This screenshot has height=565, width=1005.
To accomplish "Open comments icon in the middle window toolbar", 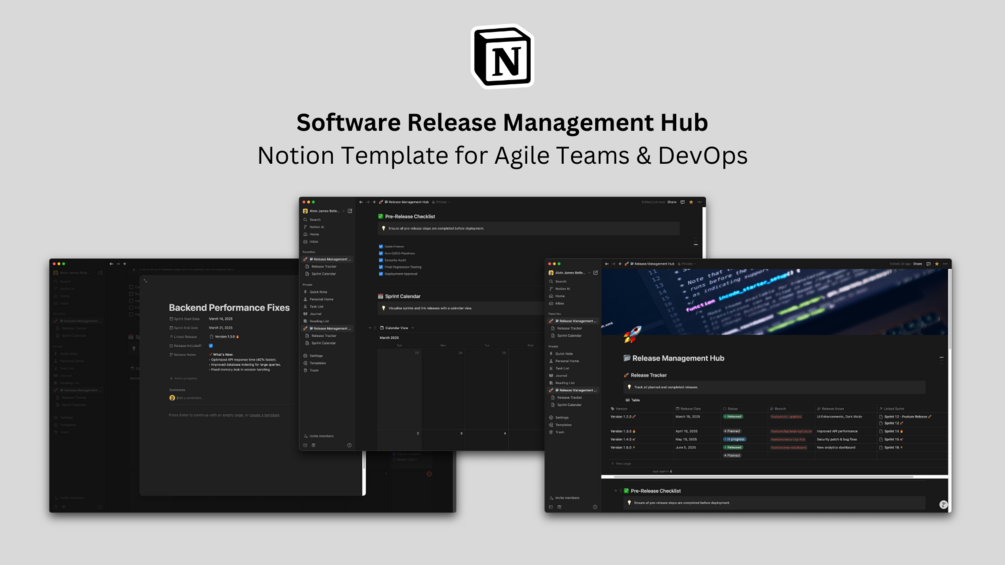I will (683, 202).
